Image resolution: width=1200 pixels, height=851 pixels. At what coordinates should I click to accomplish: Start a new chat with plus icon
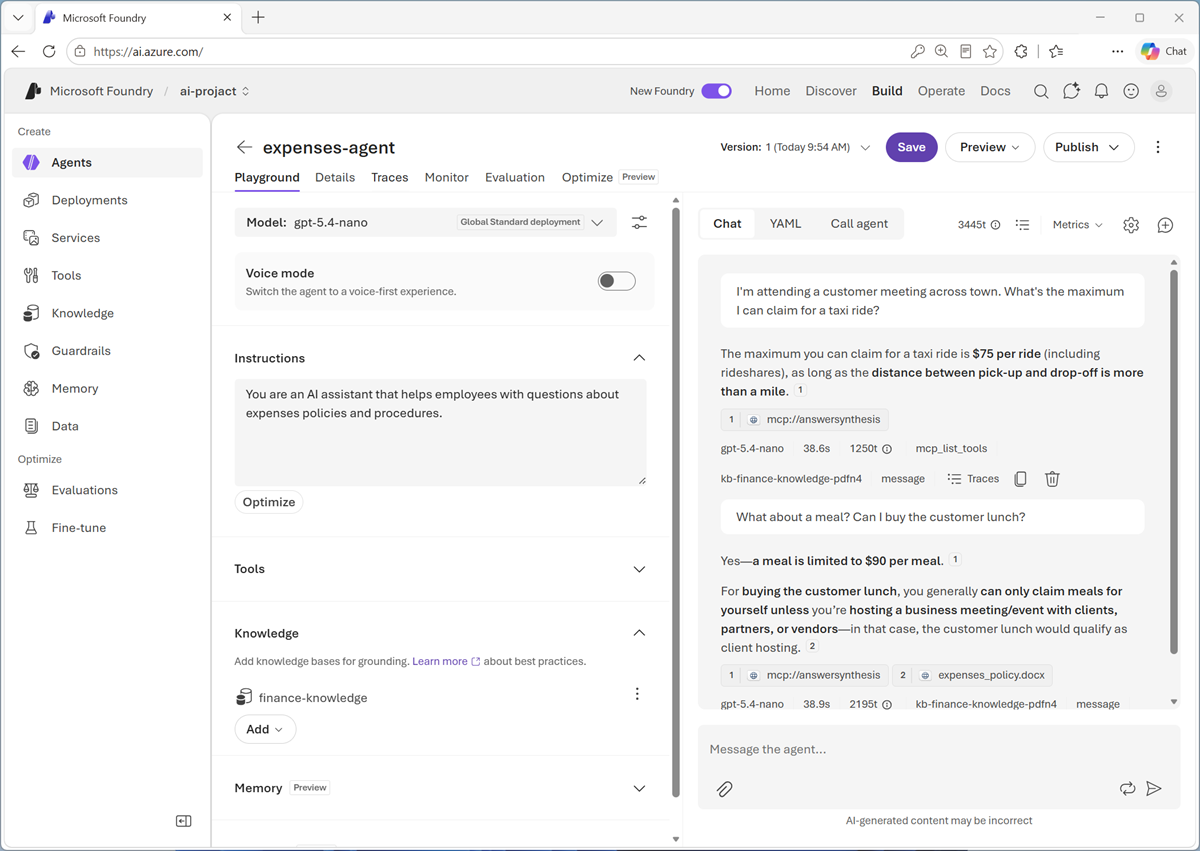pos(1165,225)
